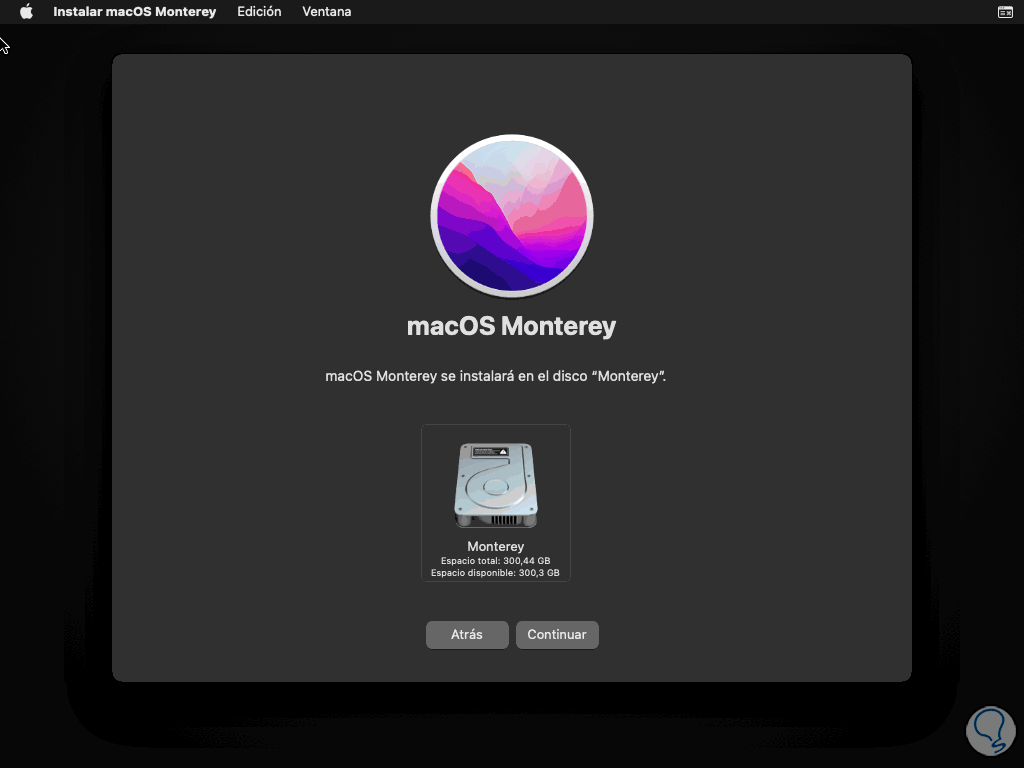Click the 'Espacio disponible: 300,3 GB' text

(495, 573)
